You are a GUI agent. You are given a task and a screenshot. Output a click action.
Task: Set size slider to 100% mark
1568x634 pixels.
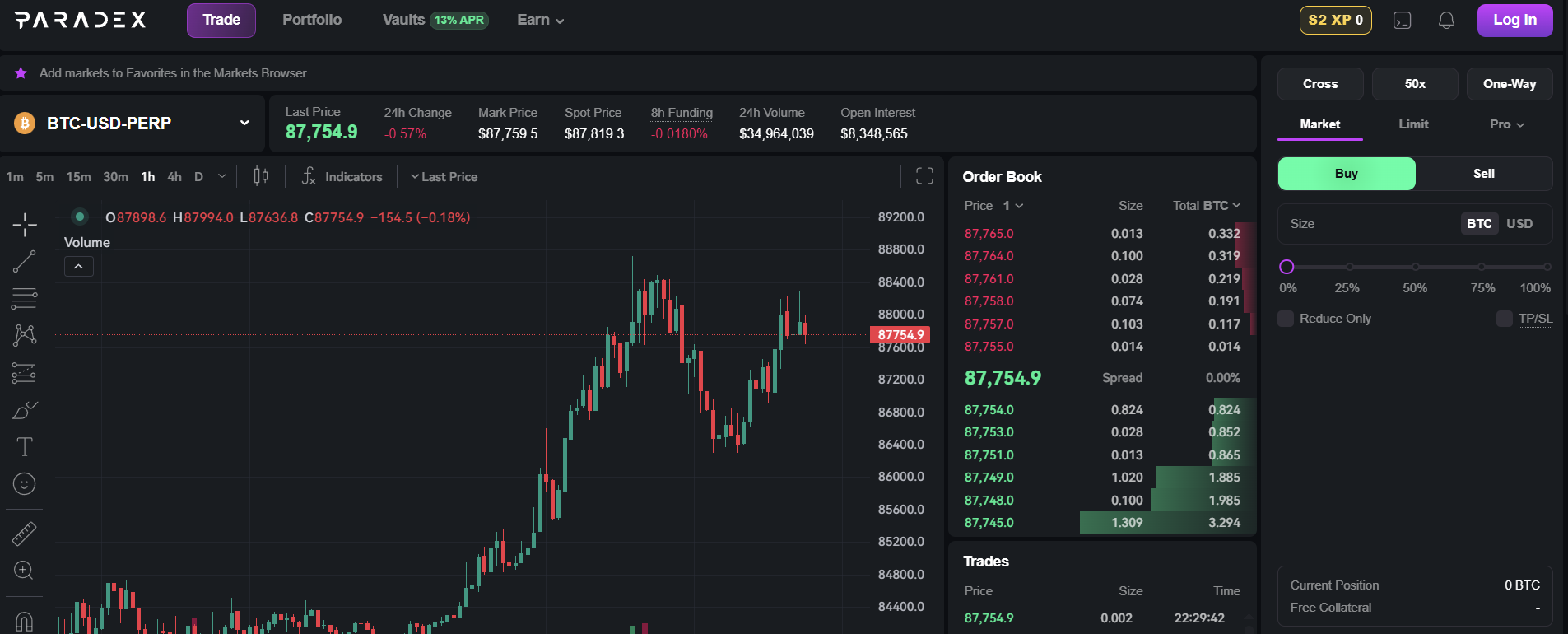pos(1547,267)
